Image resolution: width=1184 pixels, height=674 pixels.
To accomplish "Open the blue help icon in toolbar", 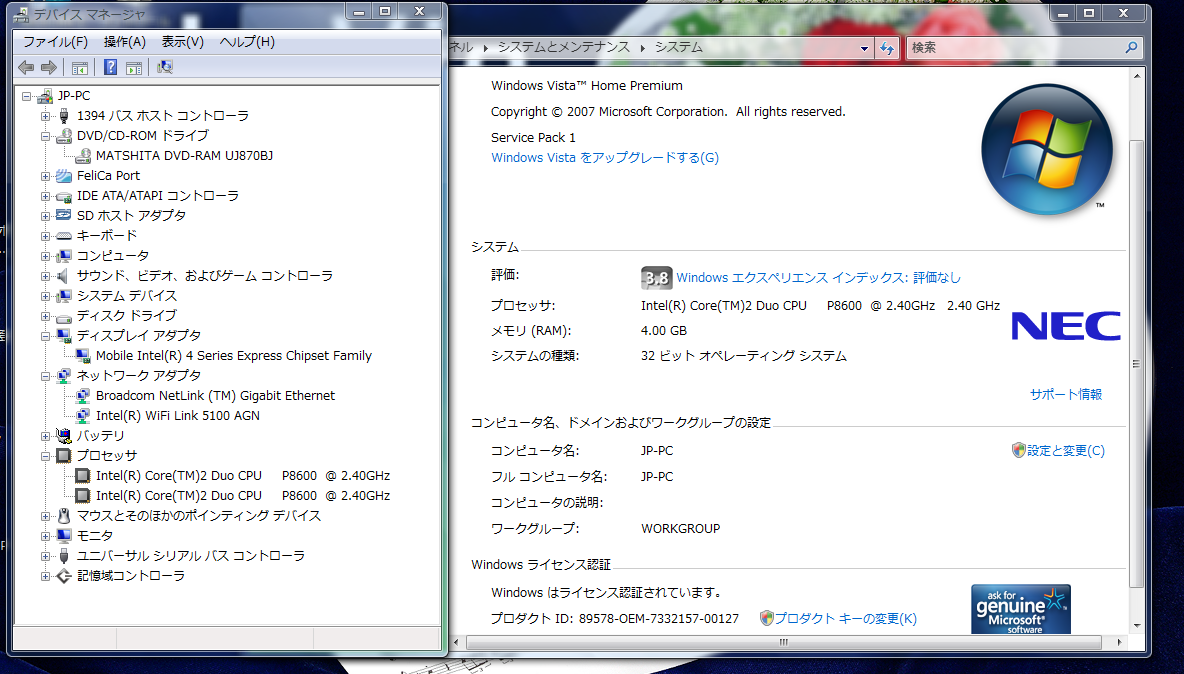I will [x=110, y=67].
